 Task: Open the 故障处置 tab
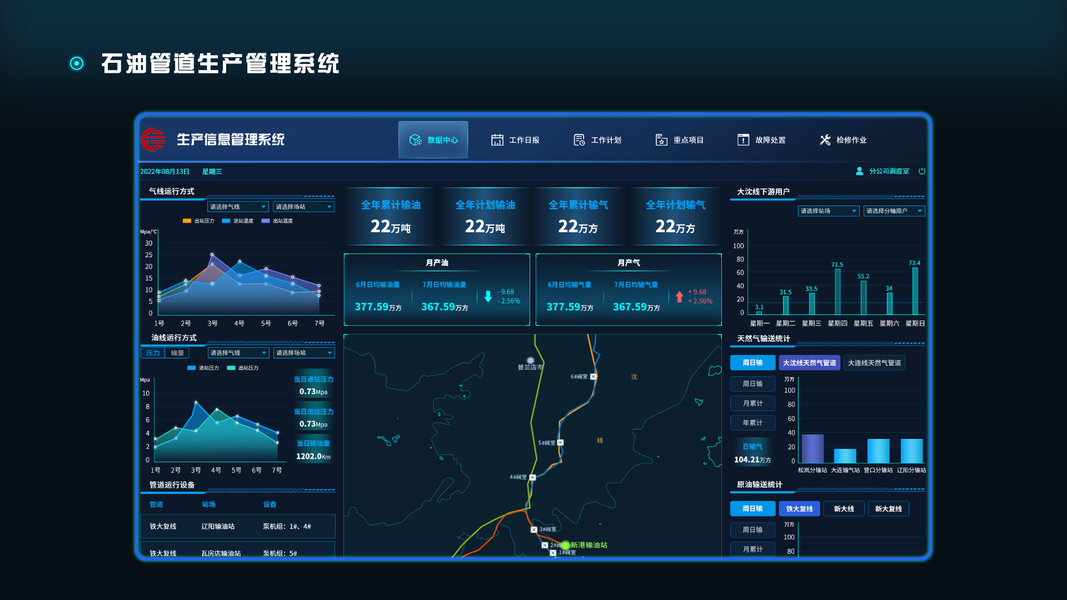click(x=761, y=139)
